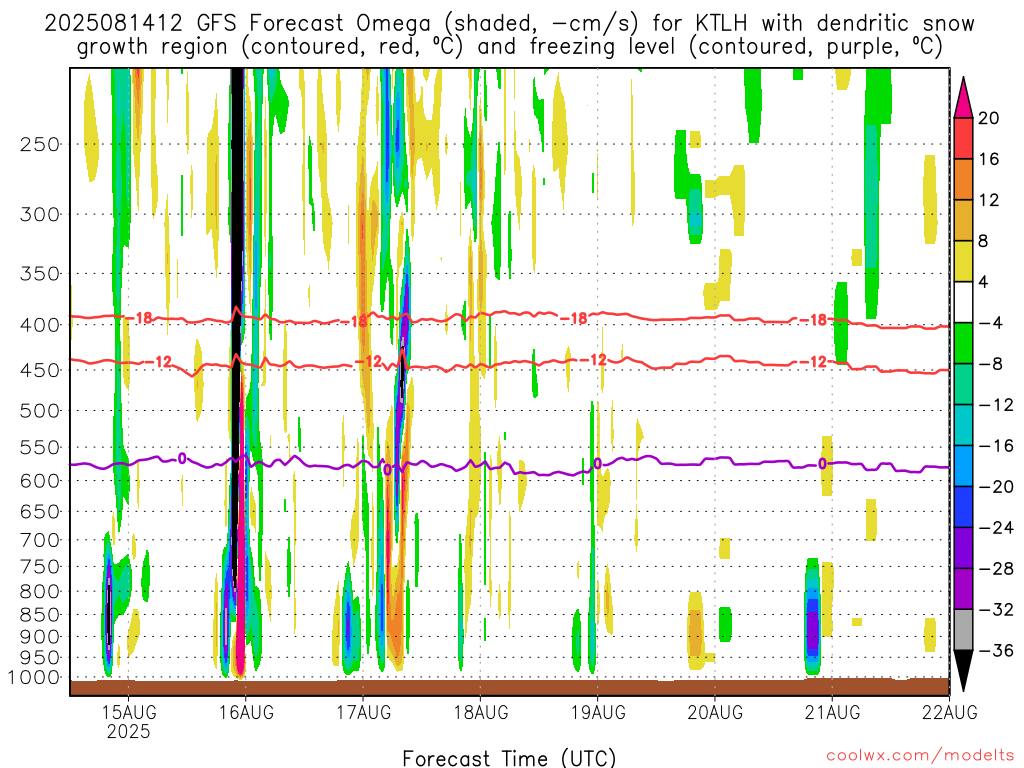Viewport: 1024px width, 768px height.
Task: Select the red 16 to 20 colorbar swatch
Action: pyautogui.click(x=963, y=138)
